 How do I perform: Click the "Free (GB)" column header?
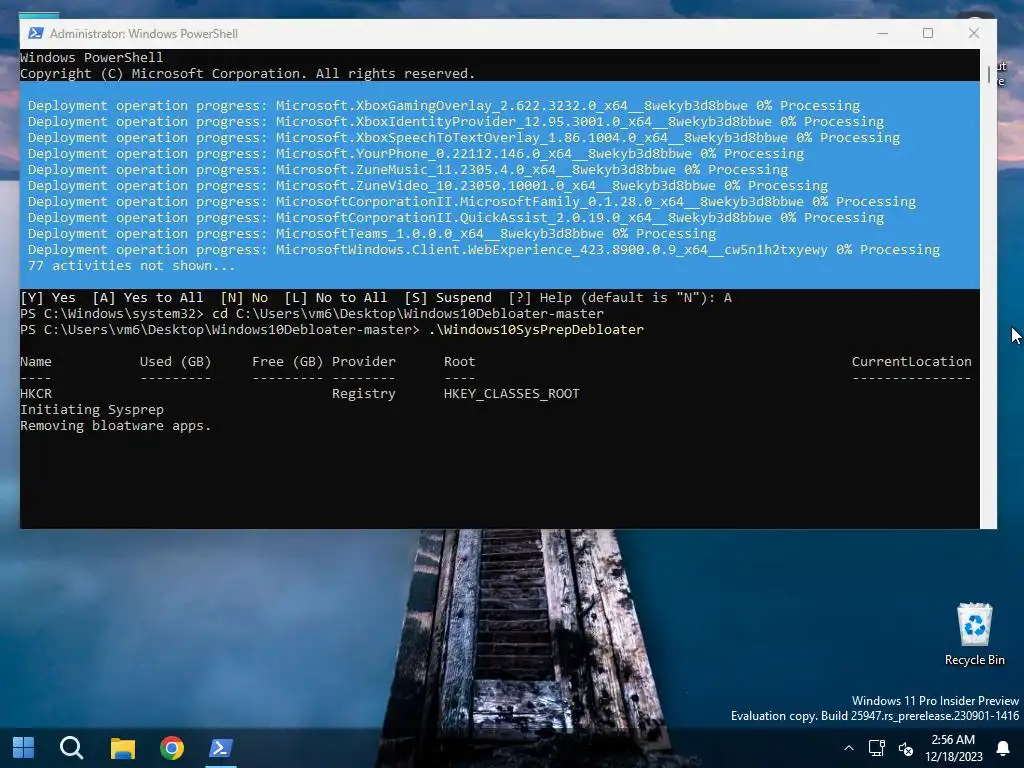[287, 362]
